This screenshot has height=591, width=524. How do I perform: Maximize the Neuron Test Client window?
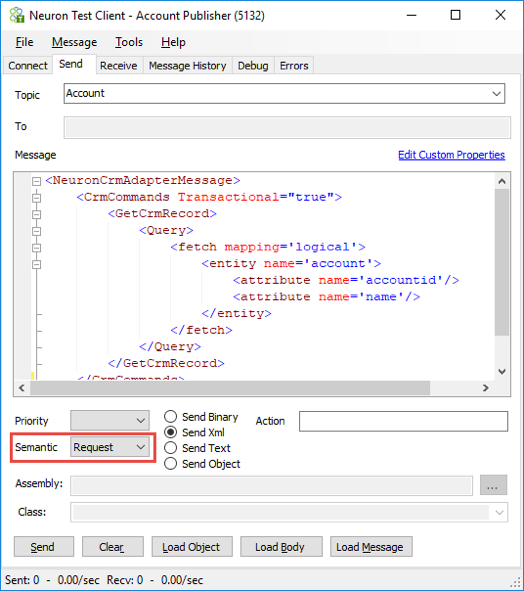pyautogui.click(x=456, y=15)
